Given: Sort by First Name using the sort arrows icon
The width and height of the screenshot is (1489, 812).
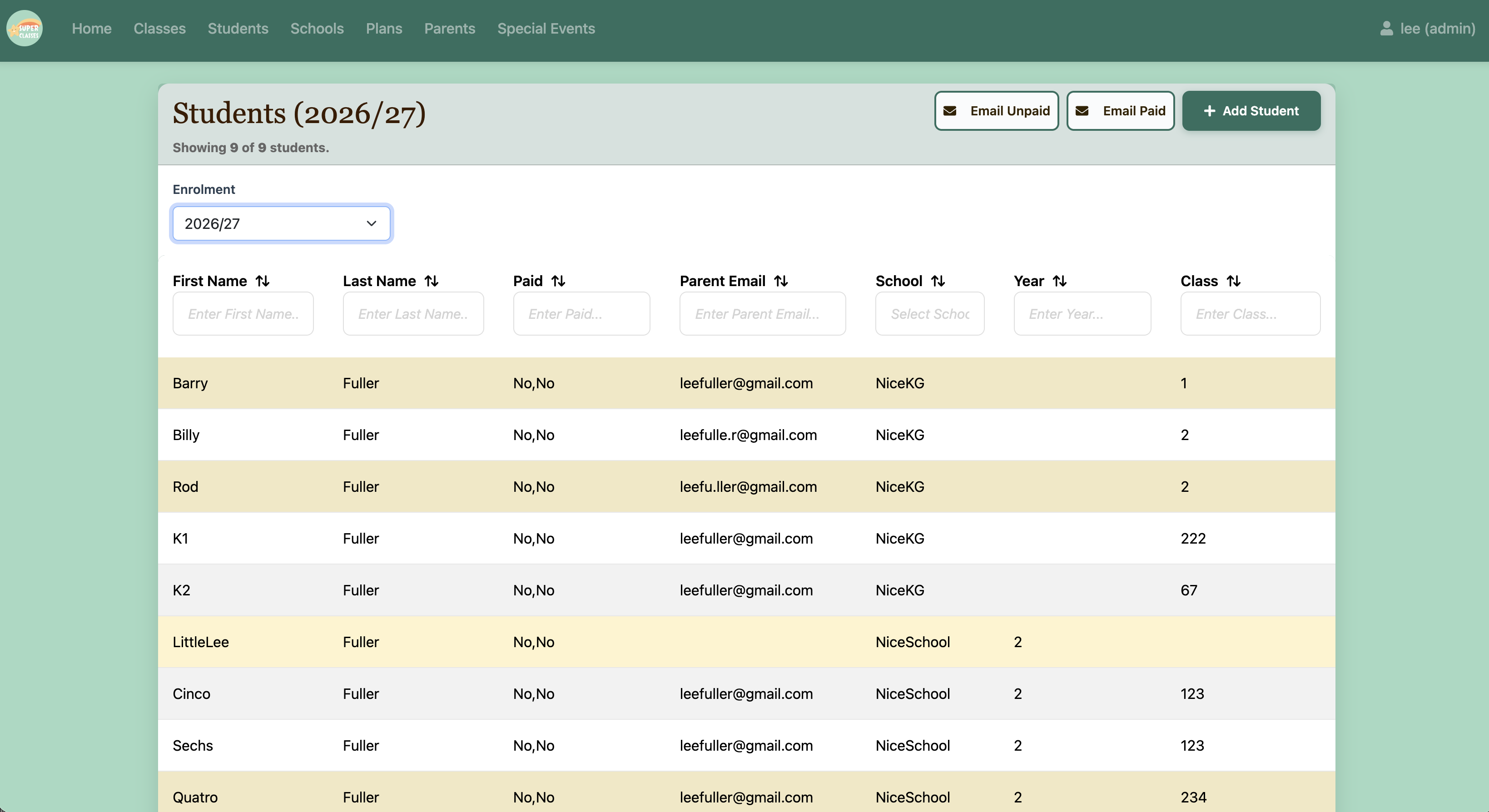Looking at the screenshot, I should pyautogui.click(x=263, y=281).
